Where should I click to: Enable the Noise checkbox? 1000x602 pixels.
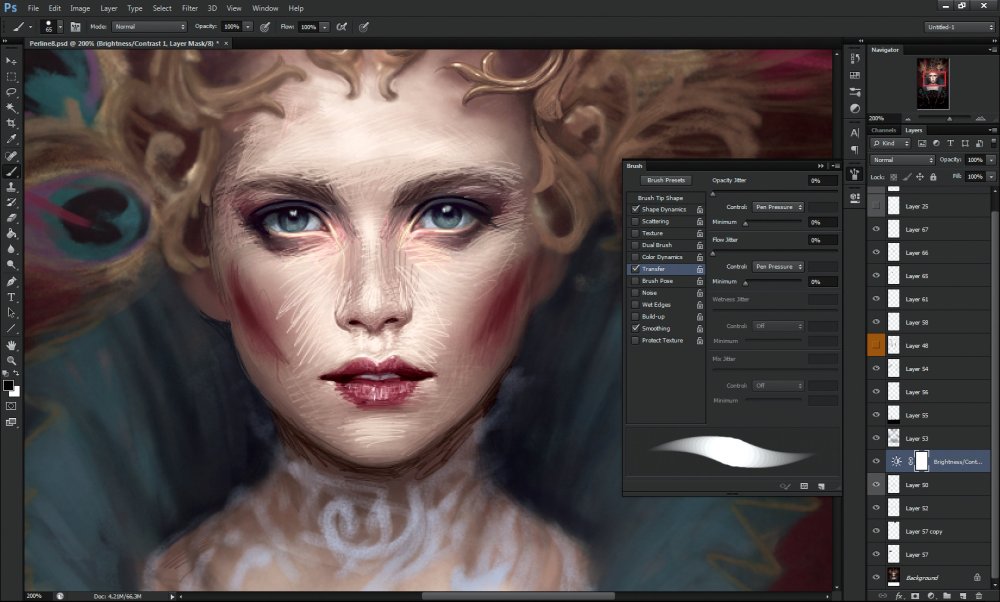pos(635,293)
